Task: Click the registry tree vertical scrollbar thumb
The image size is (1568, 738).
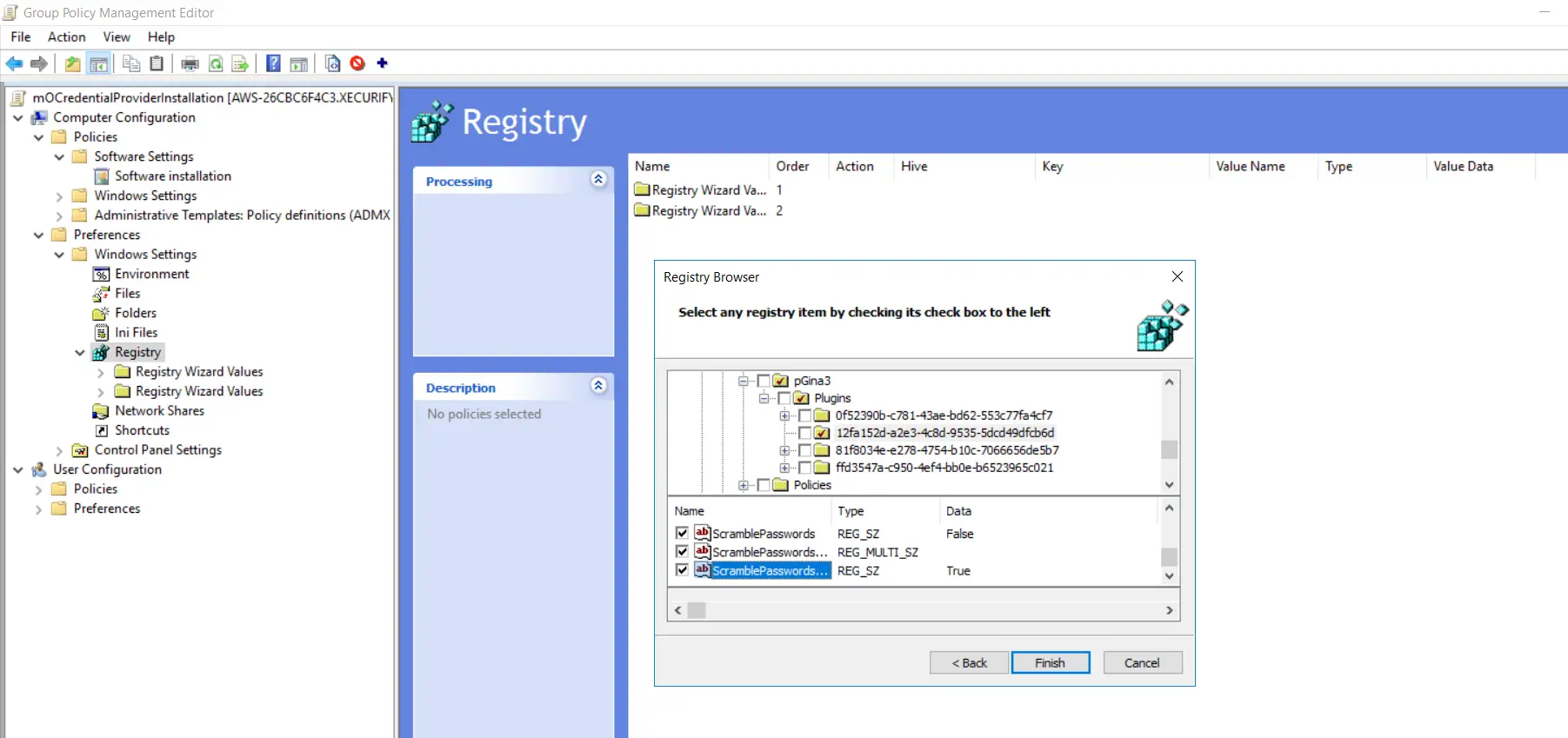Action: pyautogui.click(x=1169, y=449)
